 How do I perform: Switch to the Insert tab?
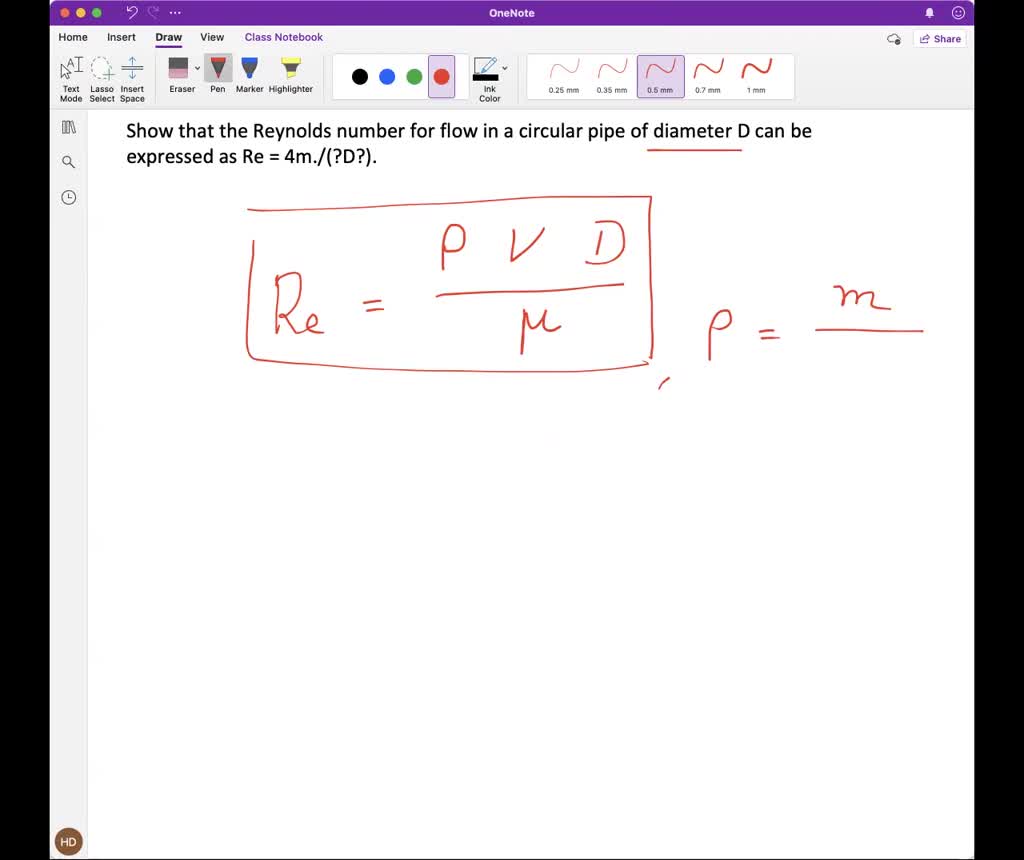click(121, 37)
